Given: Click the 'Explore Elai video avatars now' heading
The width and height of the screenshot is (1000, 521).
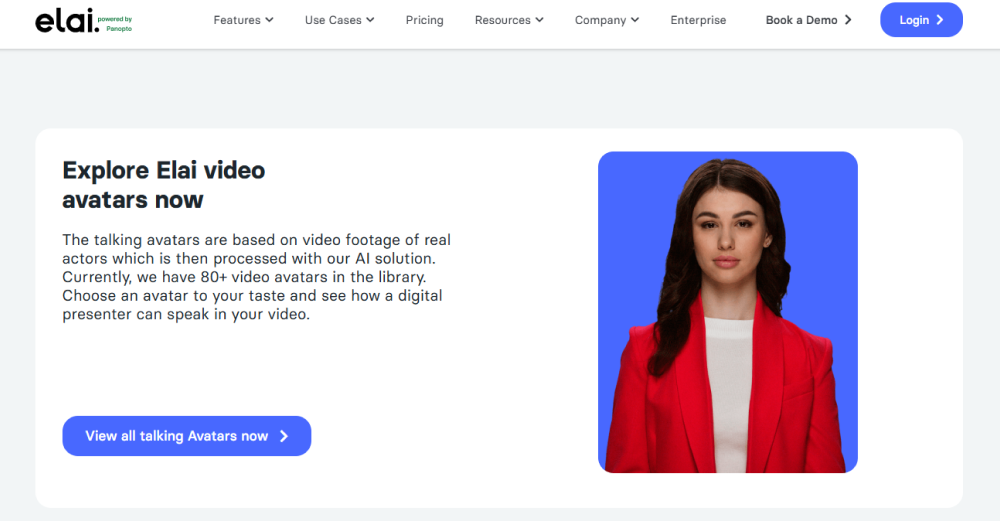Looking at the screenshot, I should (163, 185).
